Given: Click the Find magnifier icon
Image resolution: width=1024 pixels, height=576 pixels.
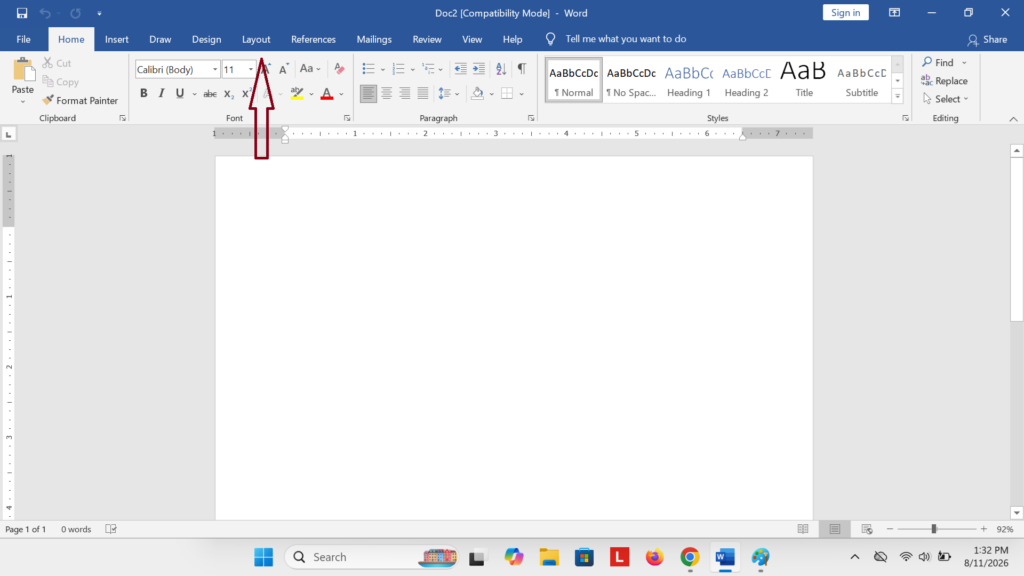Looking at the screenshot, I should (927, 62).
